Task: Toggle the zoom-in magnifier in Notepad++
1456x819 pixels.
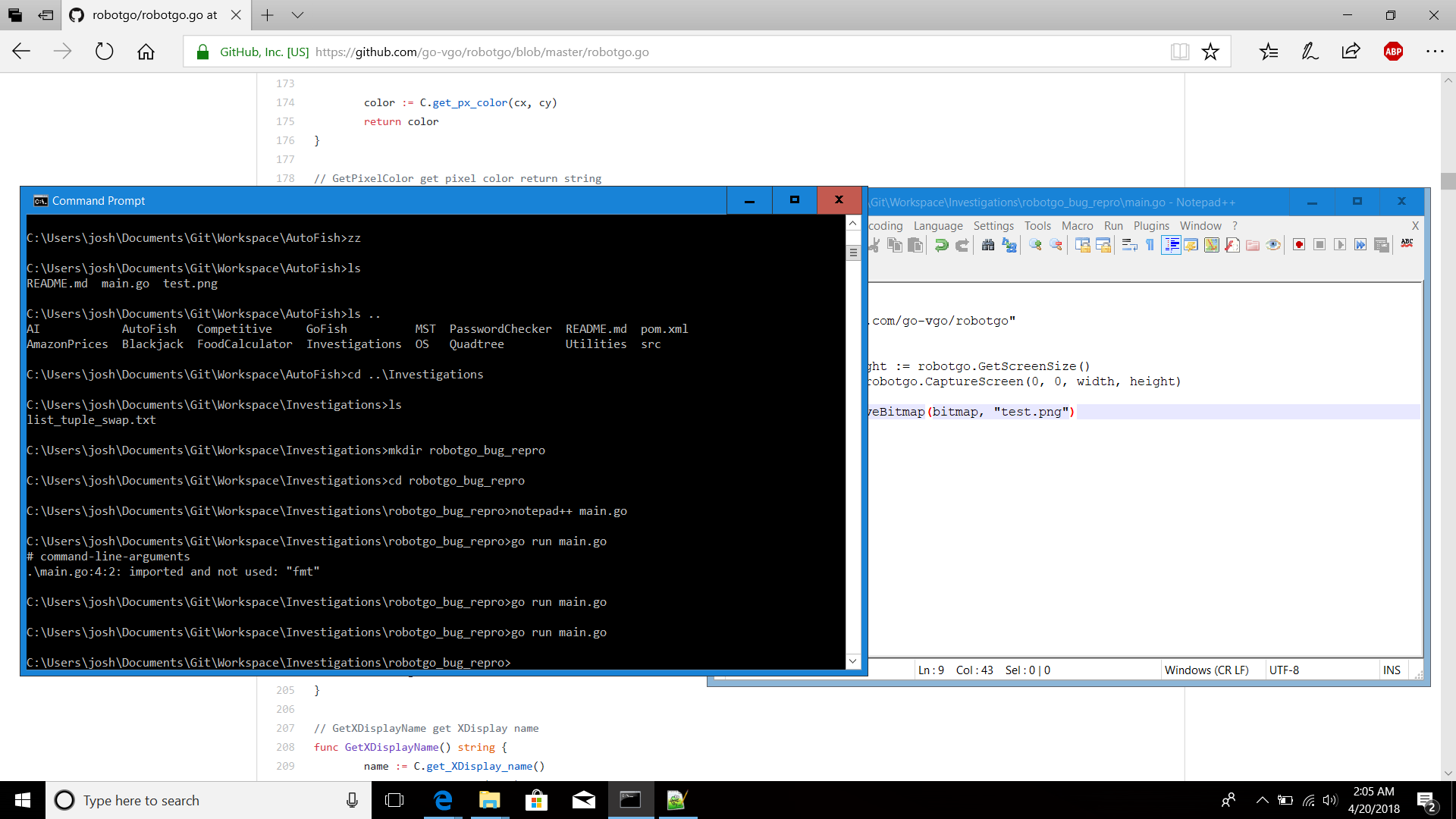Action: click(x=1035, y=244)
